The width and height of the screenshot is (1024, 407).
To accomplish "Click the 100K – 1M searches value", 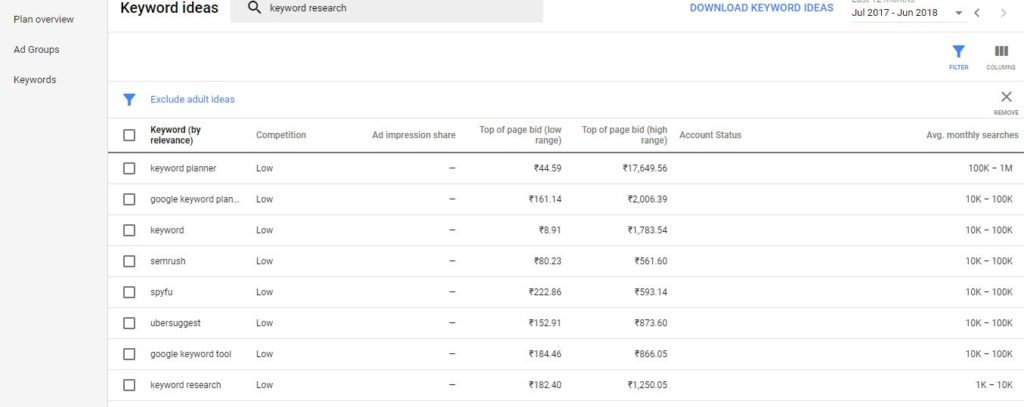I will (991, 169).
